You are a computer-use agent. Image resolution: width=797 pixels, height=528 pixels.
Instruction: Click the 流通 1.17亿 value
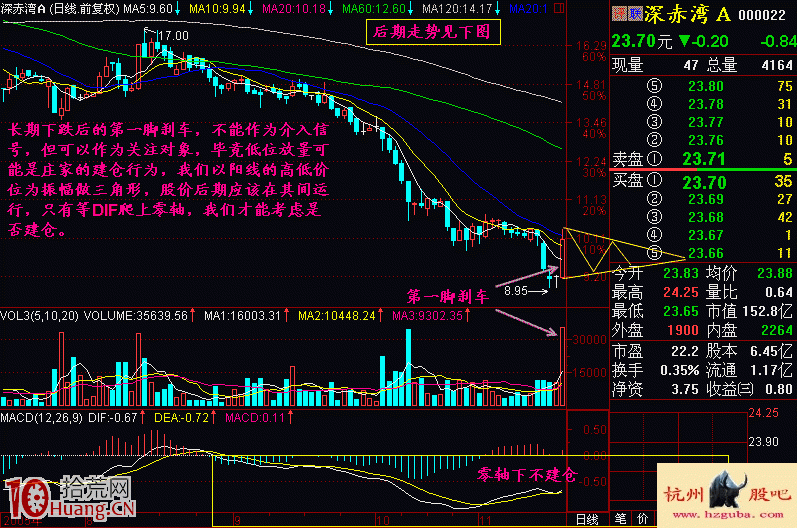pyautogui.click(x=772, y=370)
